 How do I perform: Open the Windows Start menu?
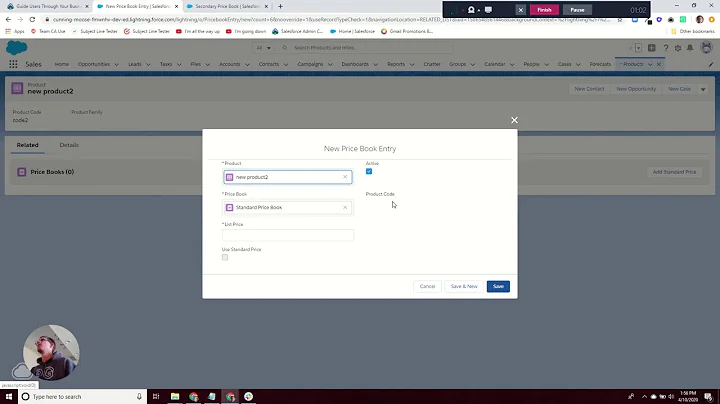pos(9,396)
